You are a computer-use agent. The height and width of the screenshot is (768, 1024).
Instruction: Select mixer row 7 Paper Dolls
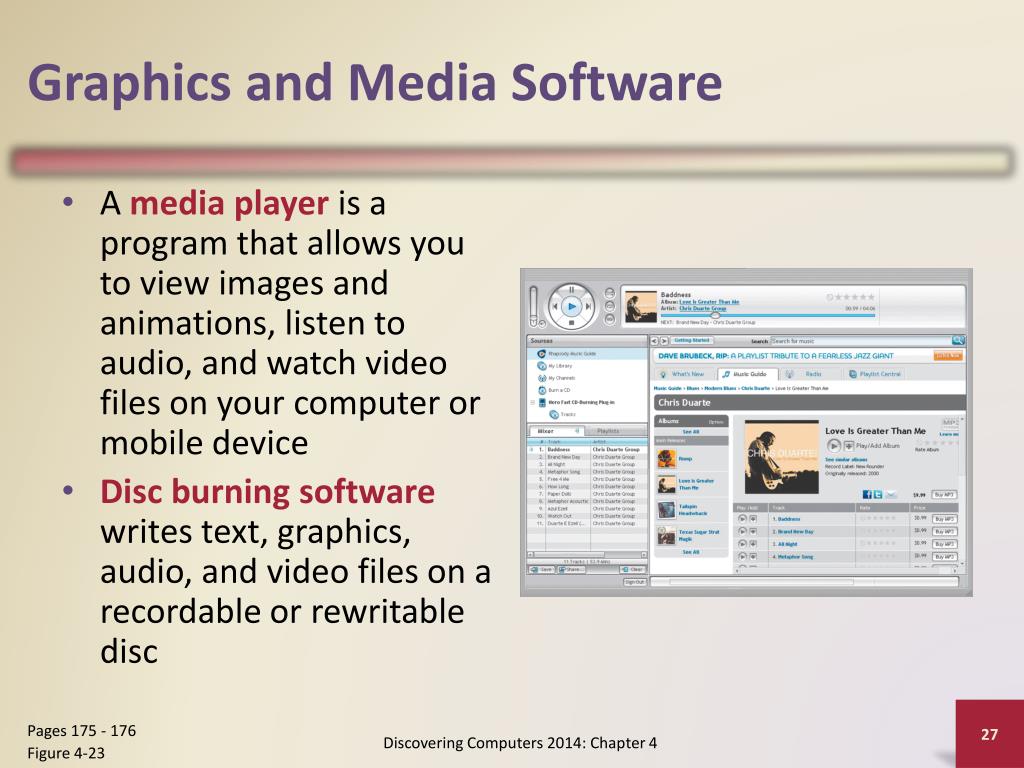pyautogui.click(x=587, y=494)
